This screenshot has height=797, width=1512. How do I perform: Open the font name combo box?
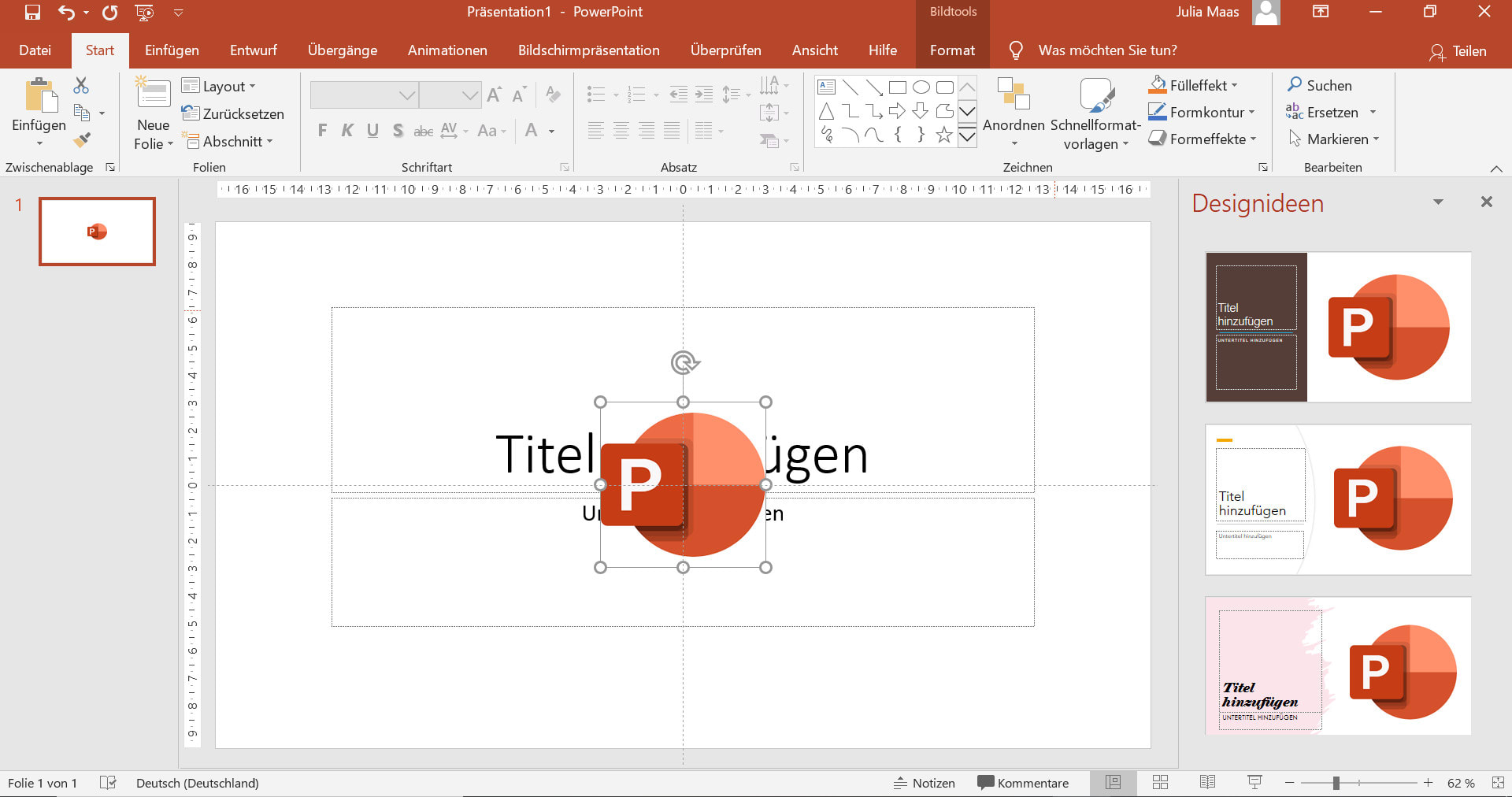pos(364,95)
